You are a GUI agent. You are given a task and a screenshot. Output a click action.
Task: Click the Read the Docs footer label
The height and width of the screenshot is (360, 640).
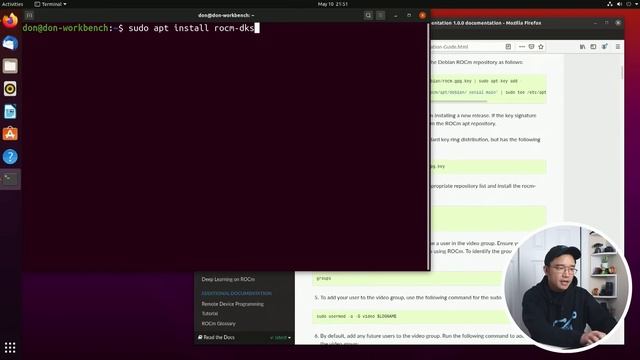pos(216,338)
